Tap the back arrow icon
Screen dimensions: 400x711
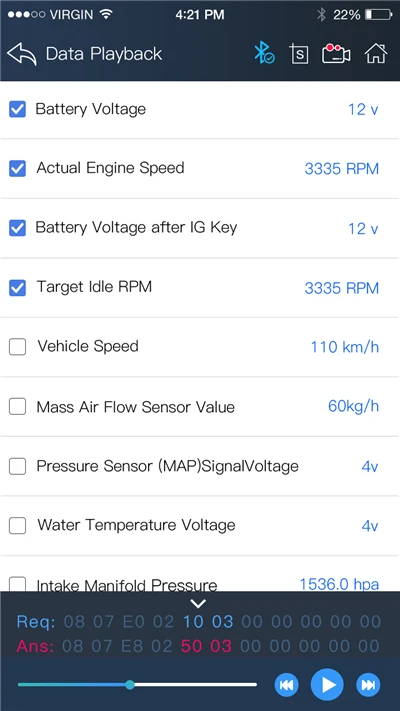pos(22,54)
